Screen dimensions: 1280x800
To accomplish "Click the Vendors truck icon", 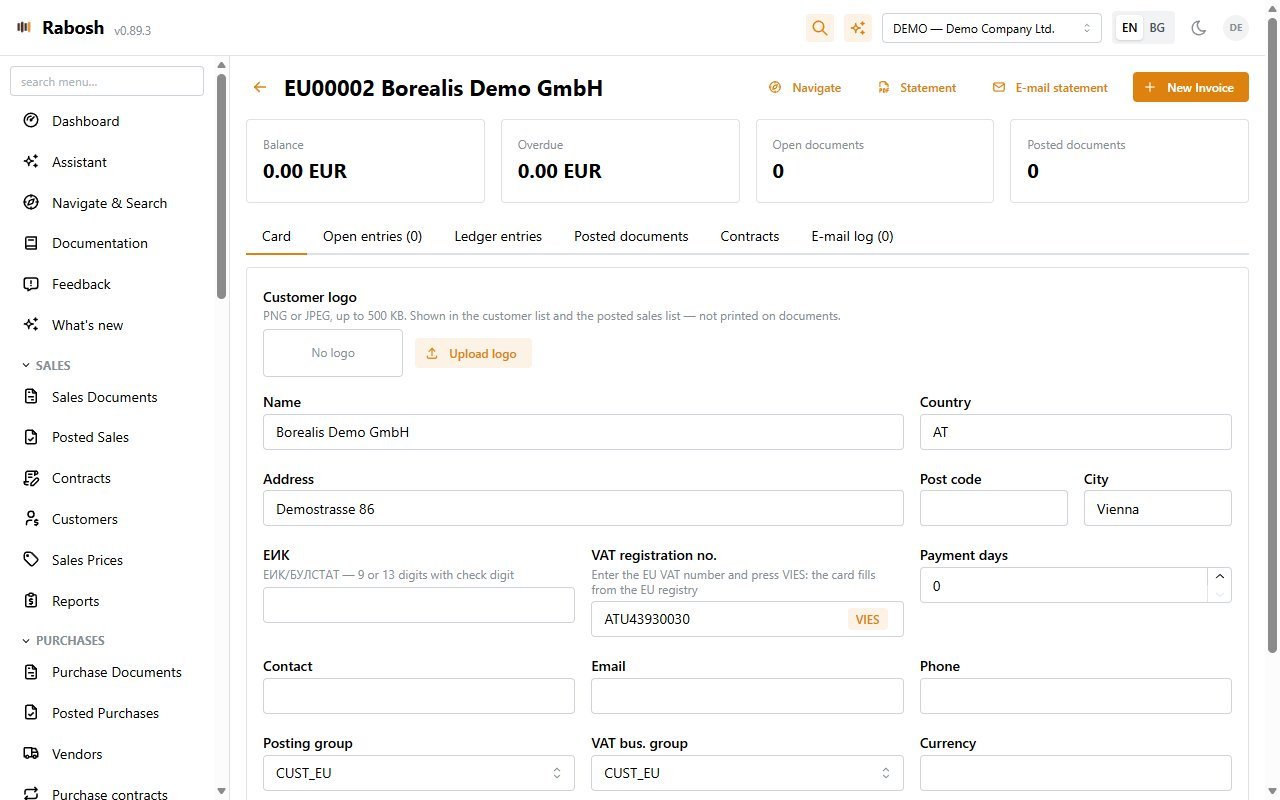I will click(x=31, y=754).
